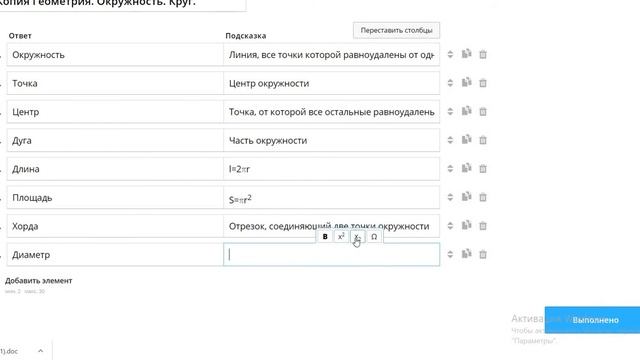Add a new row with Добавить элемент

coord(39,281)
